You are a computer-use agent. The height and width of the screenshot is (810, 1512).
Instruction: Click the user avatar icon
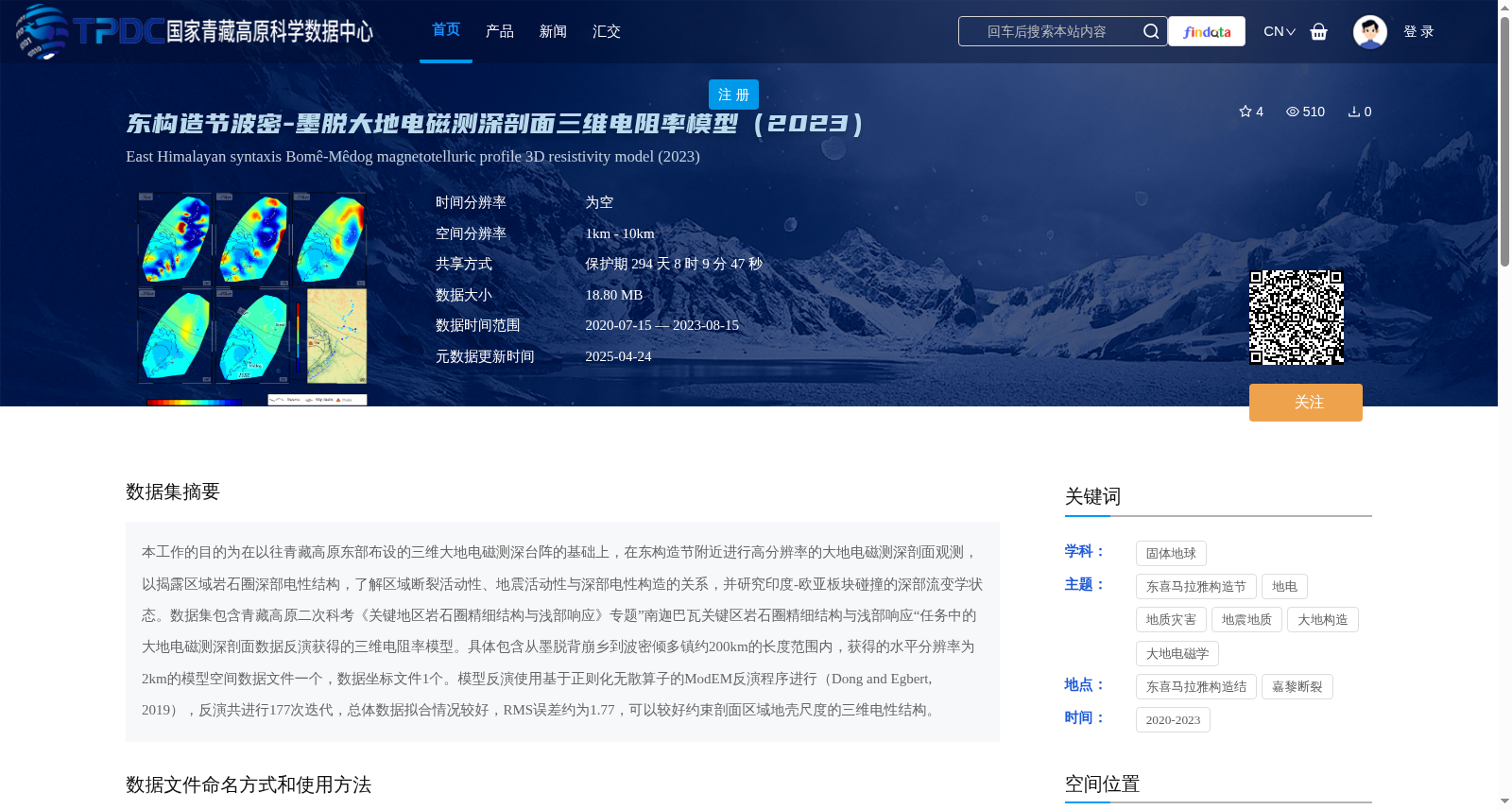pyautogui.click(x=1370, y=31)
